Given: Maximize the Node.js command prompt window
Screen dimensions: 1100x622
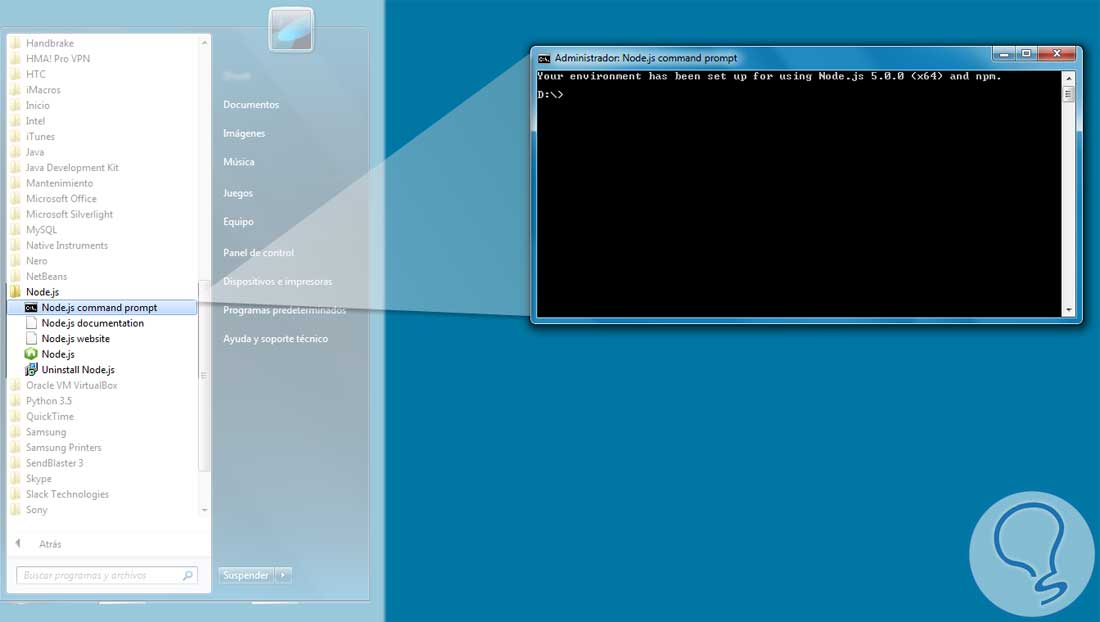Looking at the screenshot, I should [x=1026, y=54].
